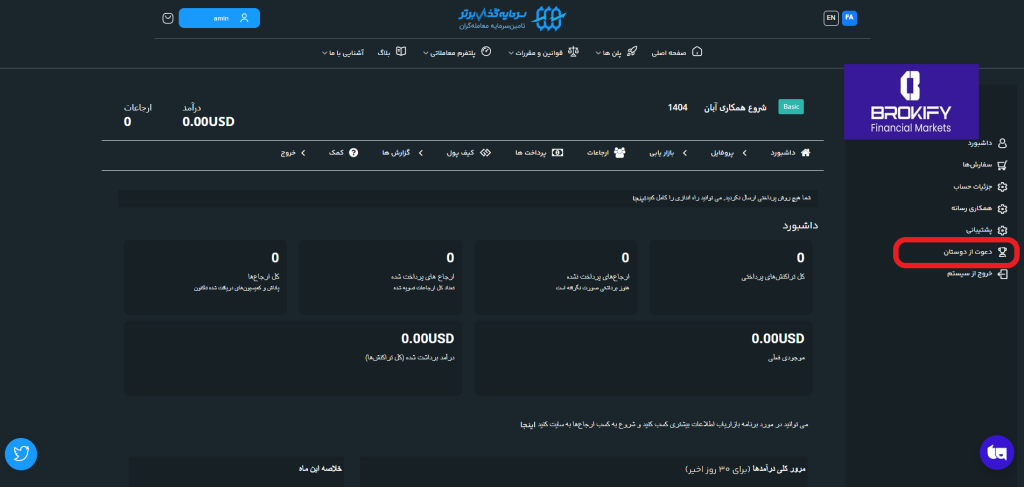This screenshot has width=1024, height=487.
Task: Click the کل ارجاع‌ها stat card
Action: tap(205, 277)
